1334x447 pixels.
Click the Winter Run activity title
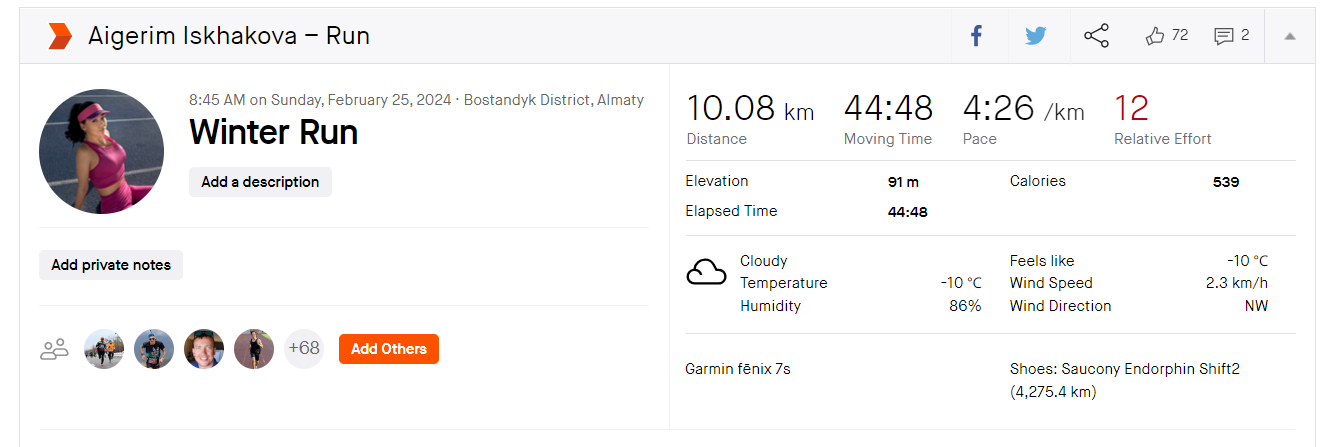tap(273, 132)
